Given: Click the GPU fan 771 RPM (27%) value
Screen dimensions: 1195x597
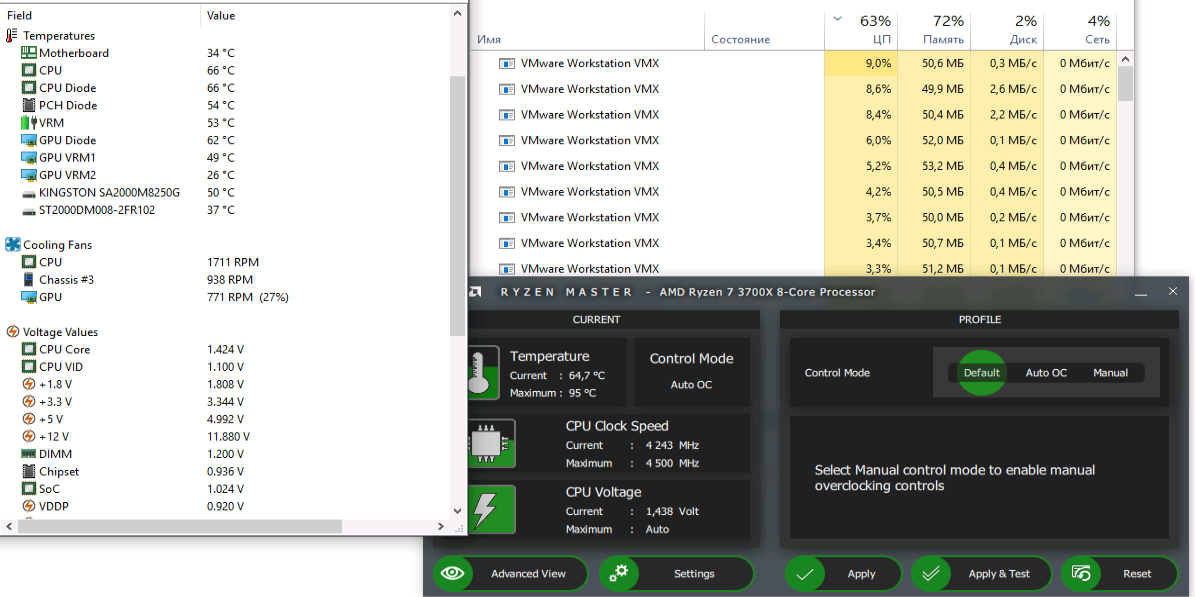Looking at the screenshot, I should tap(248, 297).
